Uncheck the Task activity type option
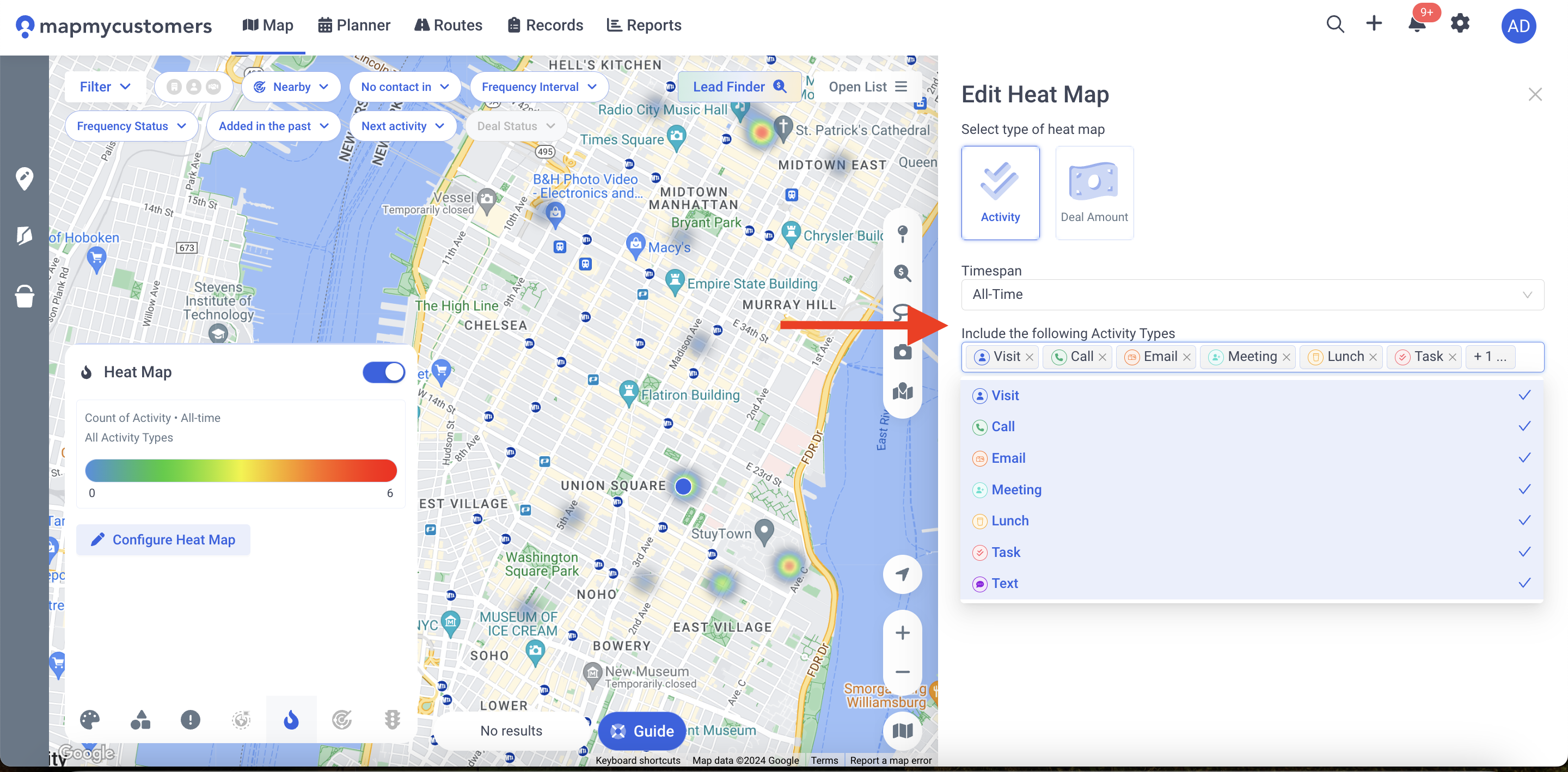 click(x=1252, y=552)
